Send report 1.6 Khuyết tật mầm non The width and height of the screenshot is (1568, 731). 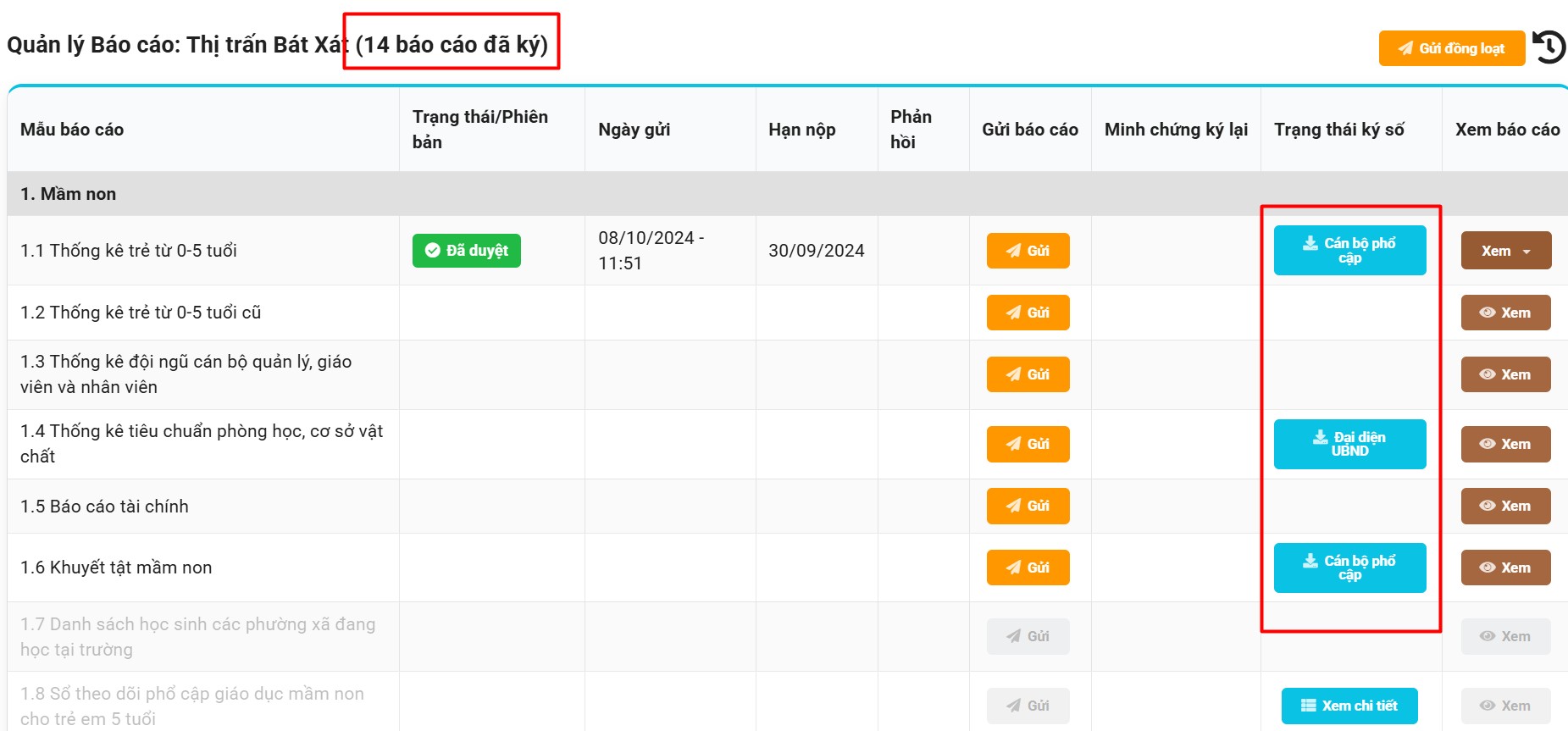point(1028,568)
